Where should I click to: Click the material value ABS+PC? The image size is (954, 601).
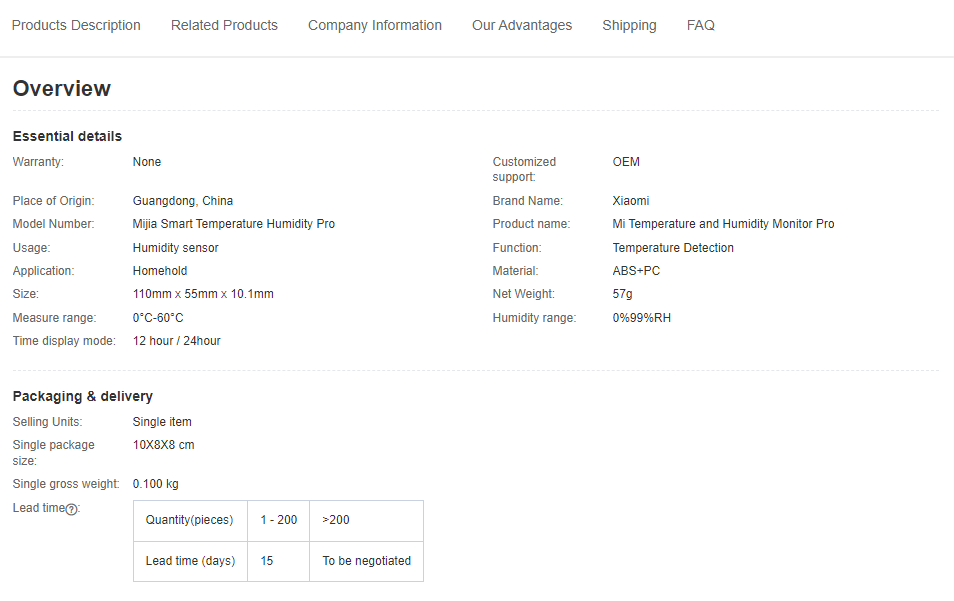[636, 271]
